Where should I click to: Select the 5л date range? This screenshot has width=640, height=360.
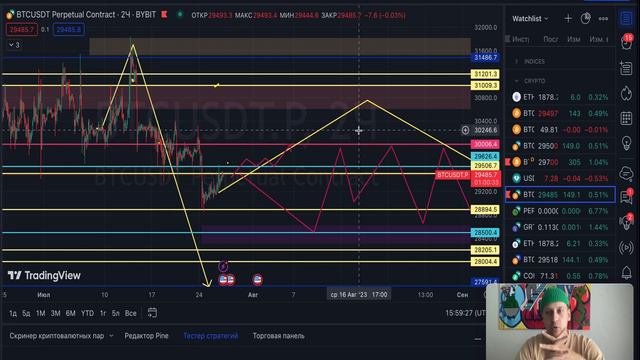click(x=116, y=313)
